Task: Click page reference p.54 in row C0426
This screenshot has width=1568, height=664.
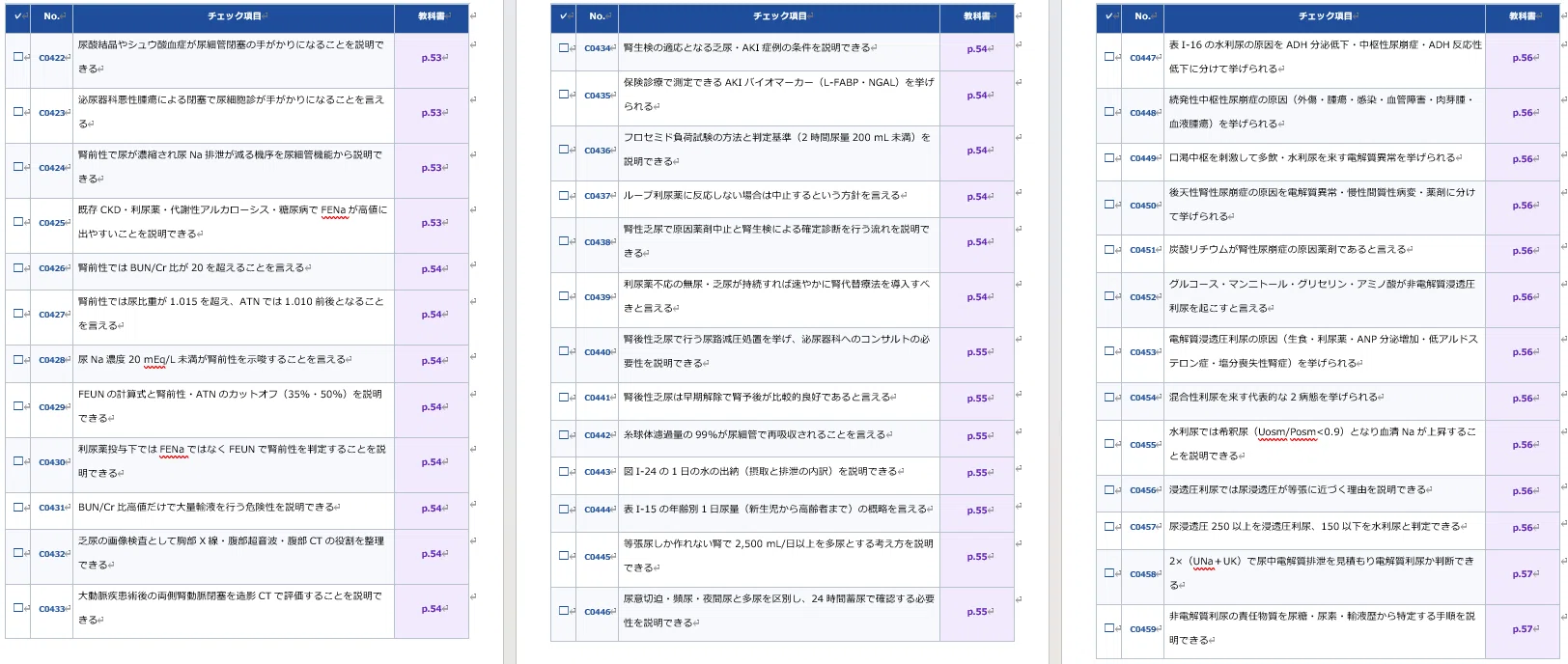Action: coord(431,269)
